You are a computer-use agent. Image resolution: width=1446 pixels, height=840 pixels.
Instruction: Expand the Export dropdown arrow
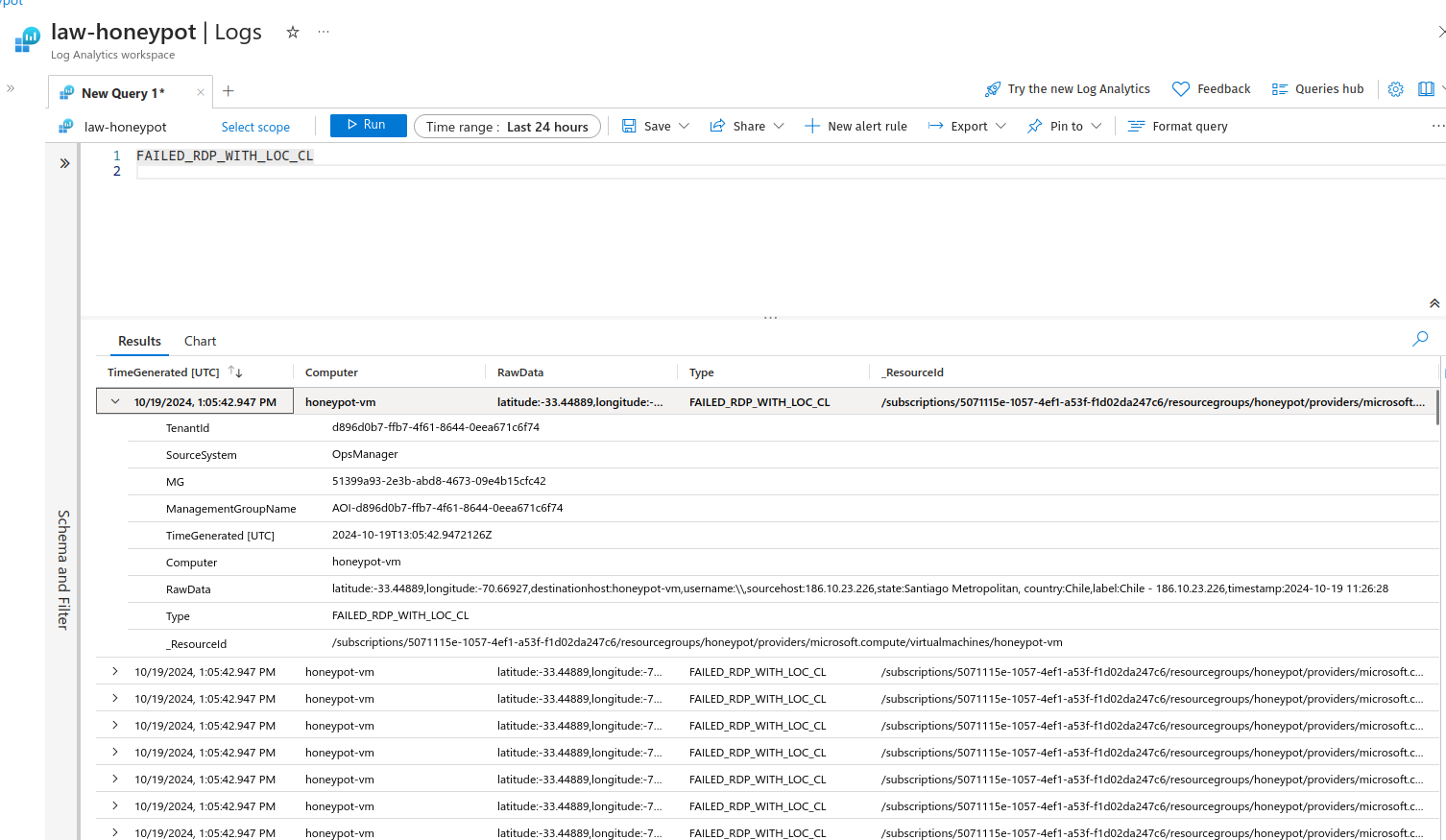click(x=1000, y=126)
